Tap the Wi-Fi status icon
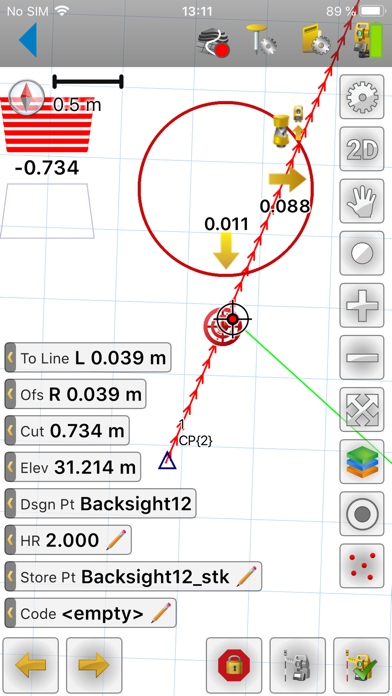This screenshot has width=392, height=696. [63, 11]
